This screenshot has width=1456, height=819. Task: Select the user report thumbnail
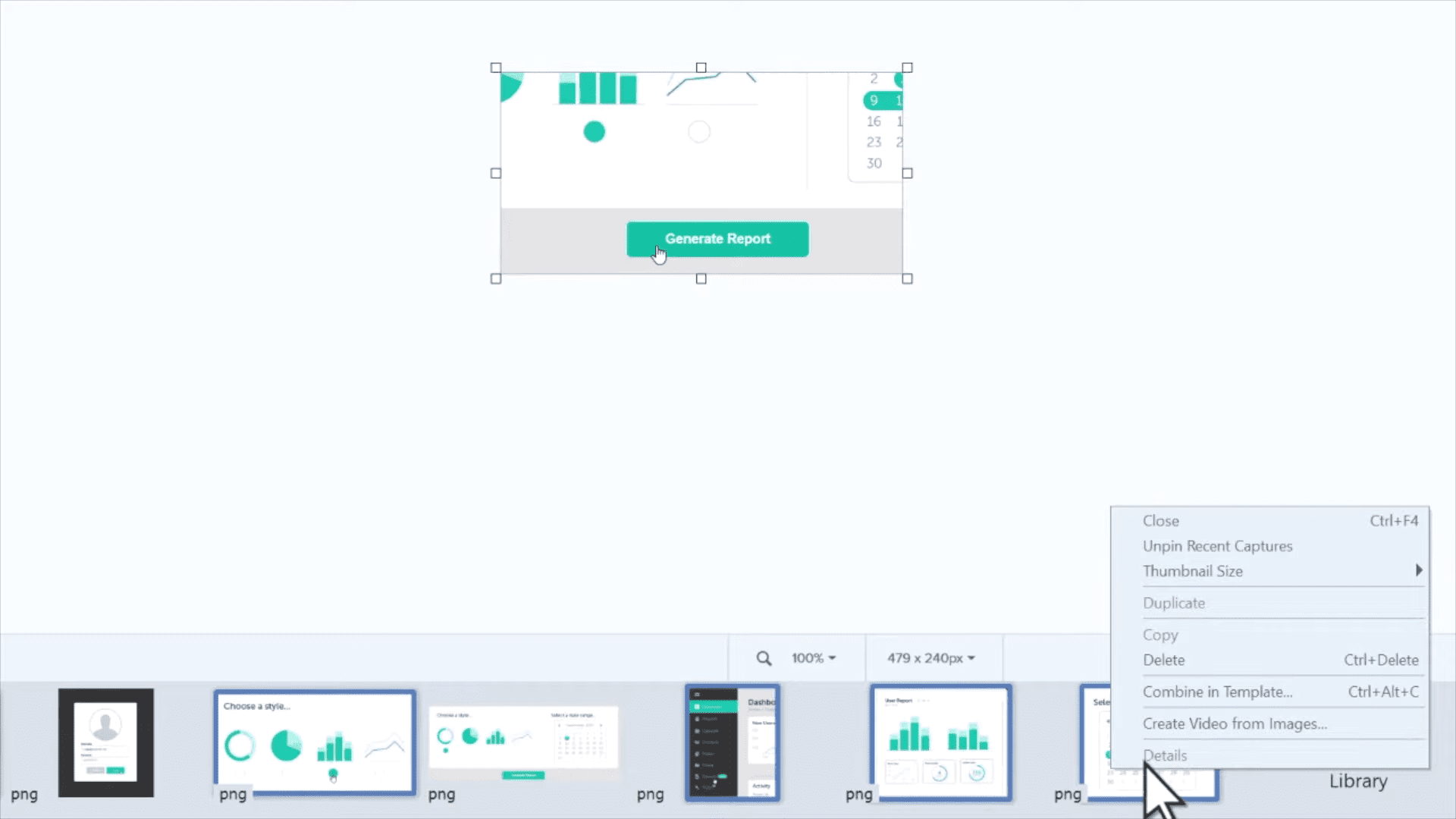[942, 744]
